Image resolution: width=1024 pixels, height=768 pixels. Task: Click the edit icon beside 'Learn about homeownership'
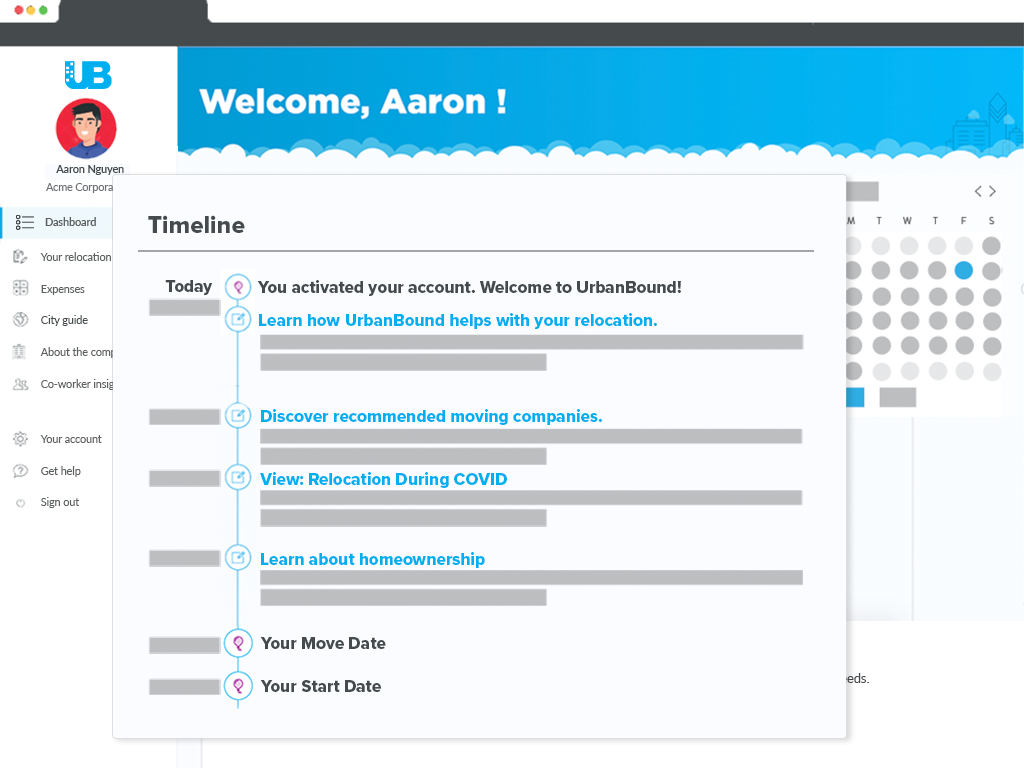238,558
